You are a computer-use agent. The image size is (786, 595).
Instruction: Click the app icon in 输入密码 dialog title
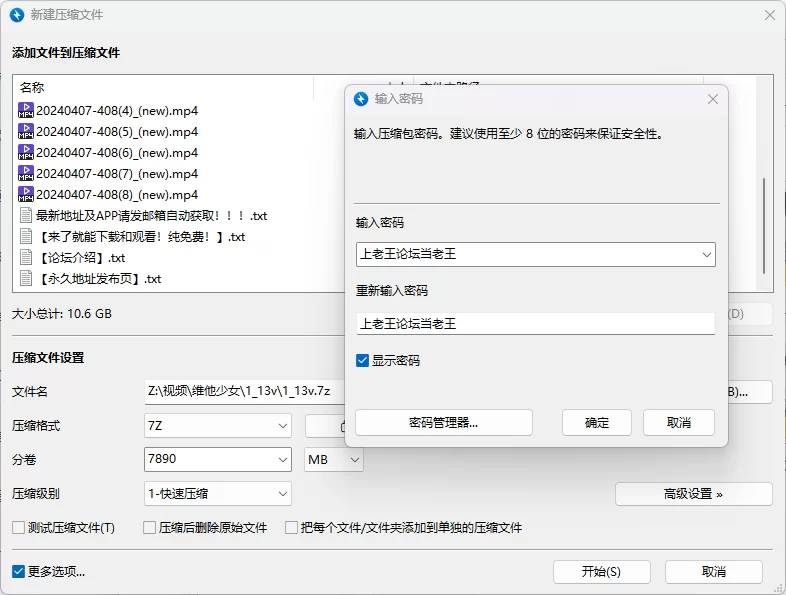pos(361,99)
